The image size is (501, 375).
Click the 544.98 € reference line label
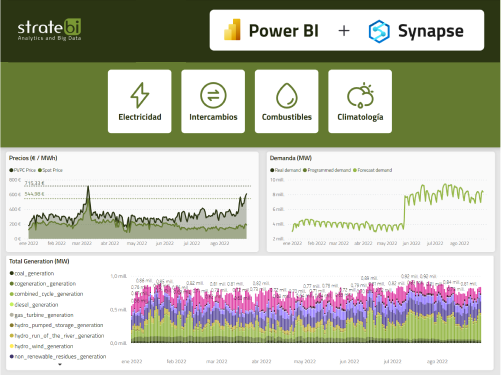click(x=34, y=194)
